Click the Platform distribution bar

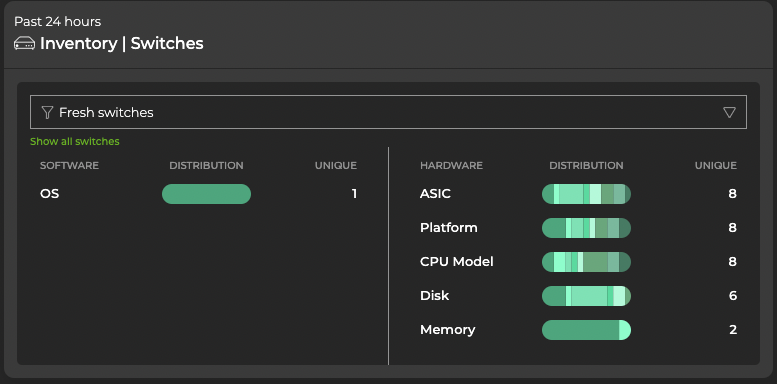click(x=586, y=228)
